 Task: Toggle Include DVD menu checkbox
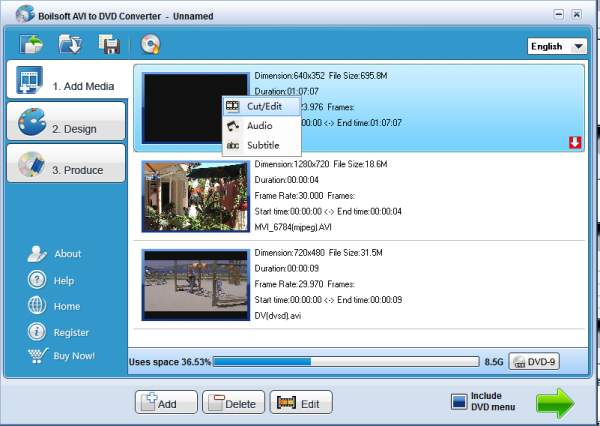pos(458,402)
